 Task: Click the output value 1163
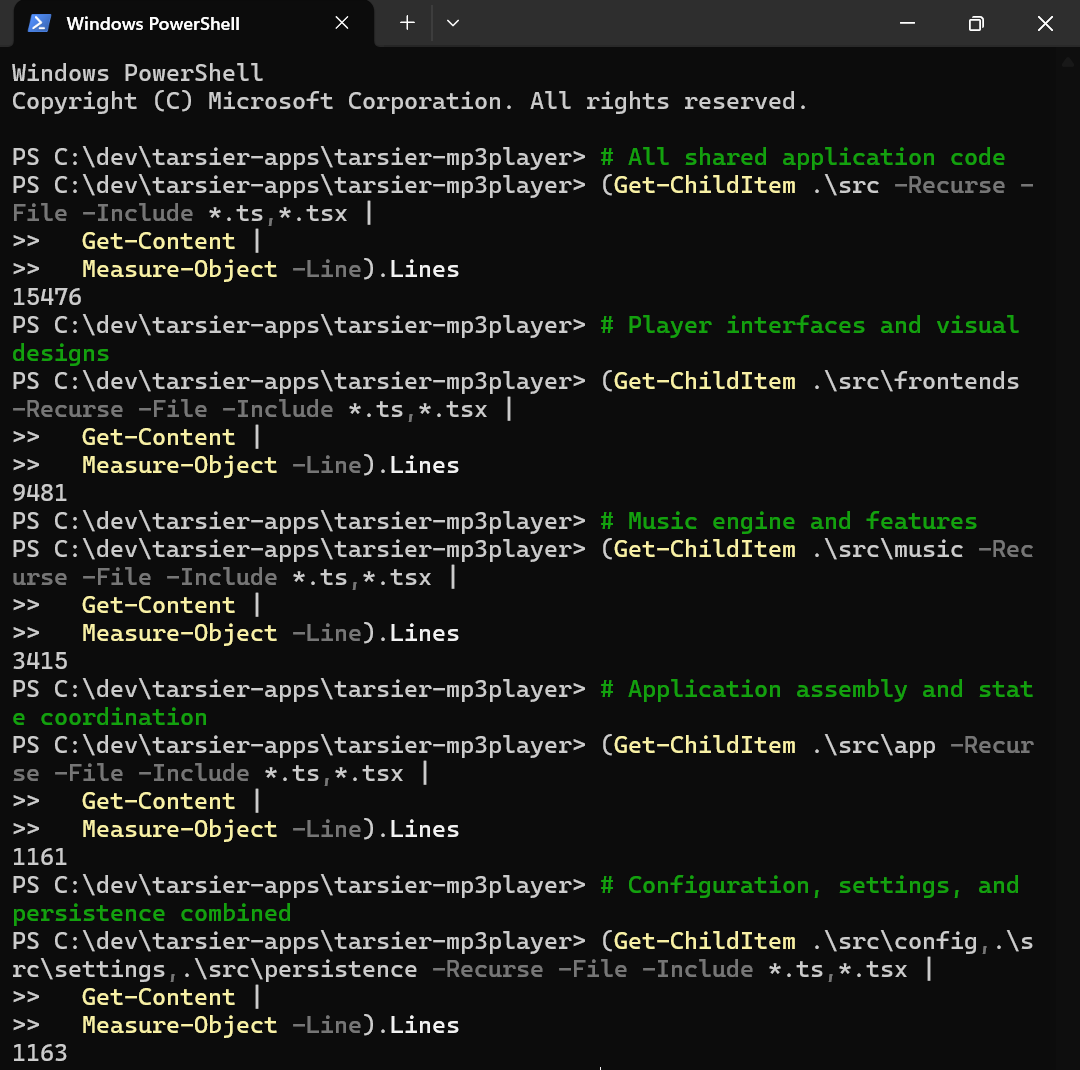click(x=40, y=1053)
